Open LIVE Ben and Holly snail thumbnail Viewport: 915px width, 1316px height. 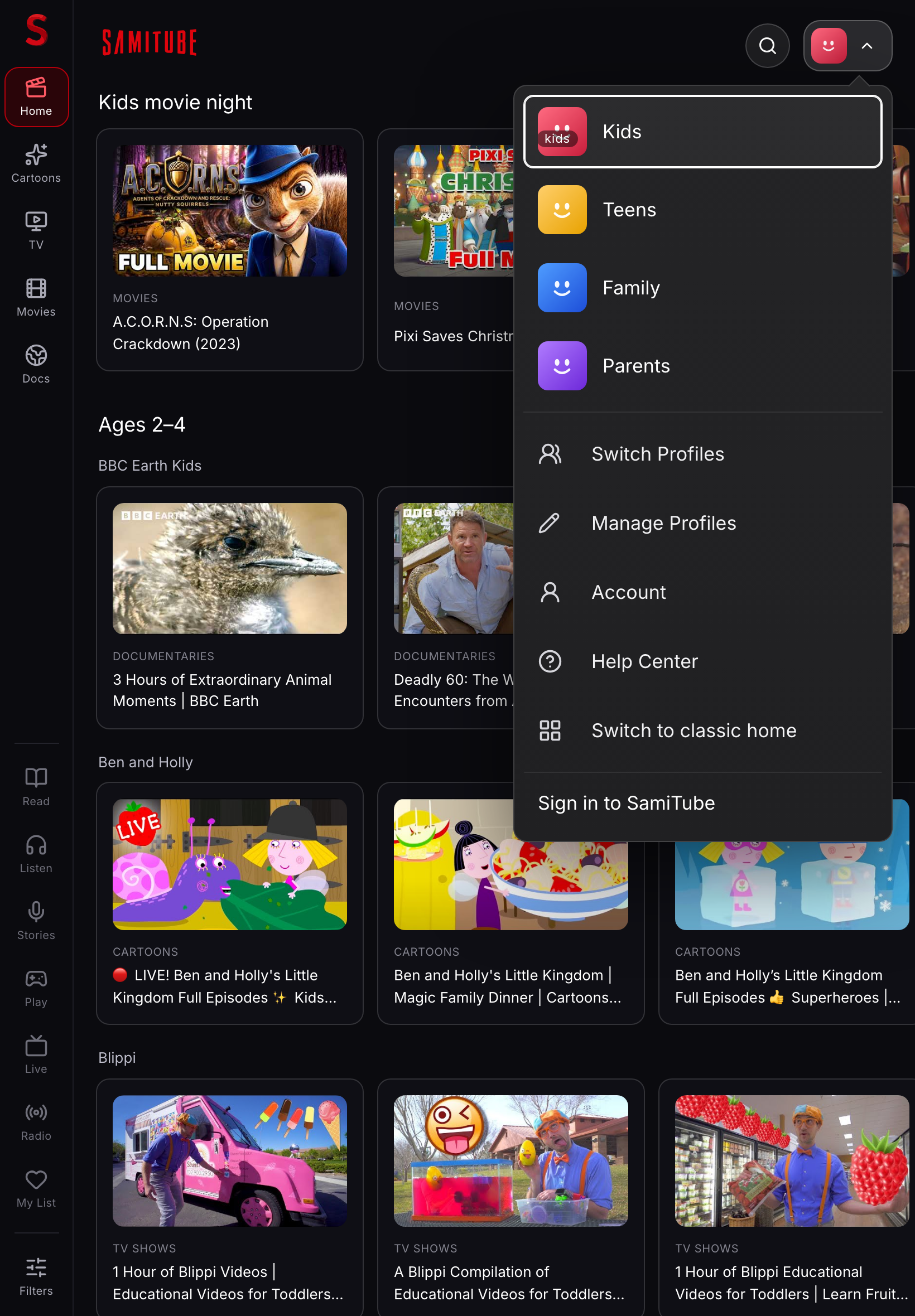tap(229, 864)
